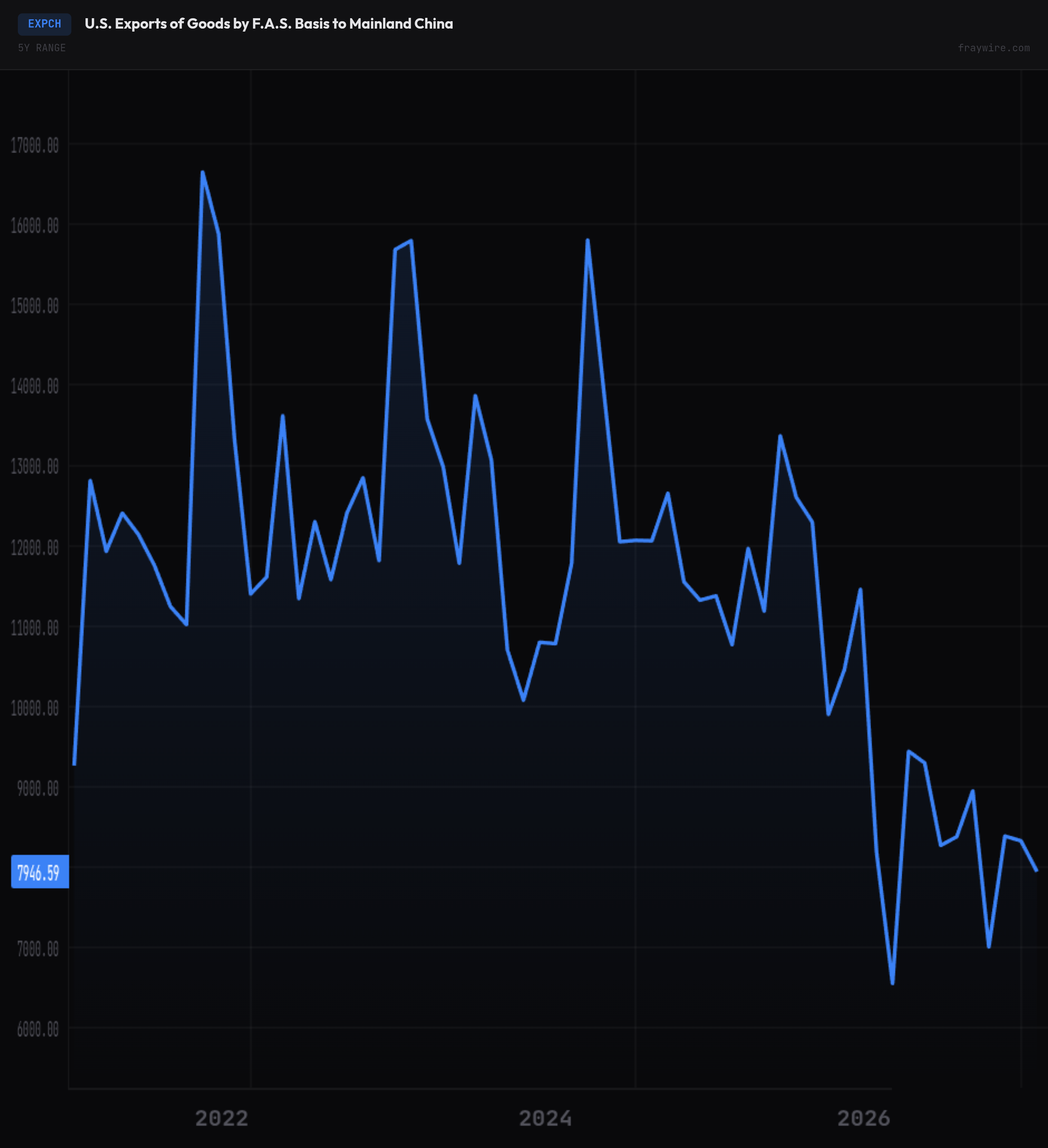Click the 6000.00 y-axis label
1048x1148 pixels.
coord(38,1029)
